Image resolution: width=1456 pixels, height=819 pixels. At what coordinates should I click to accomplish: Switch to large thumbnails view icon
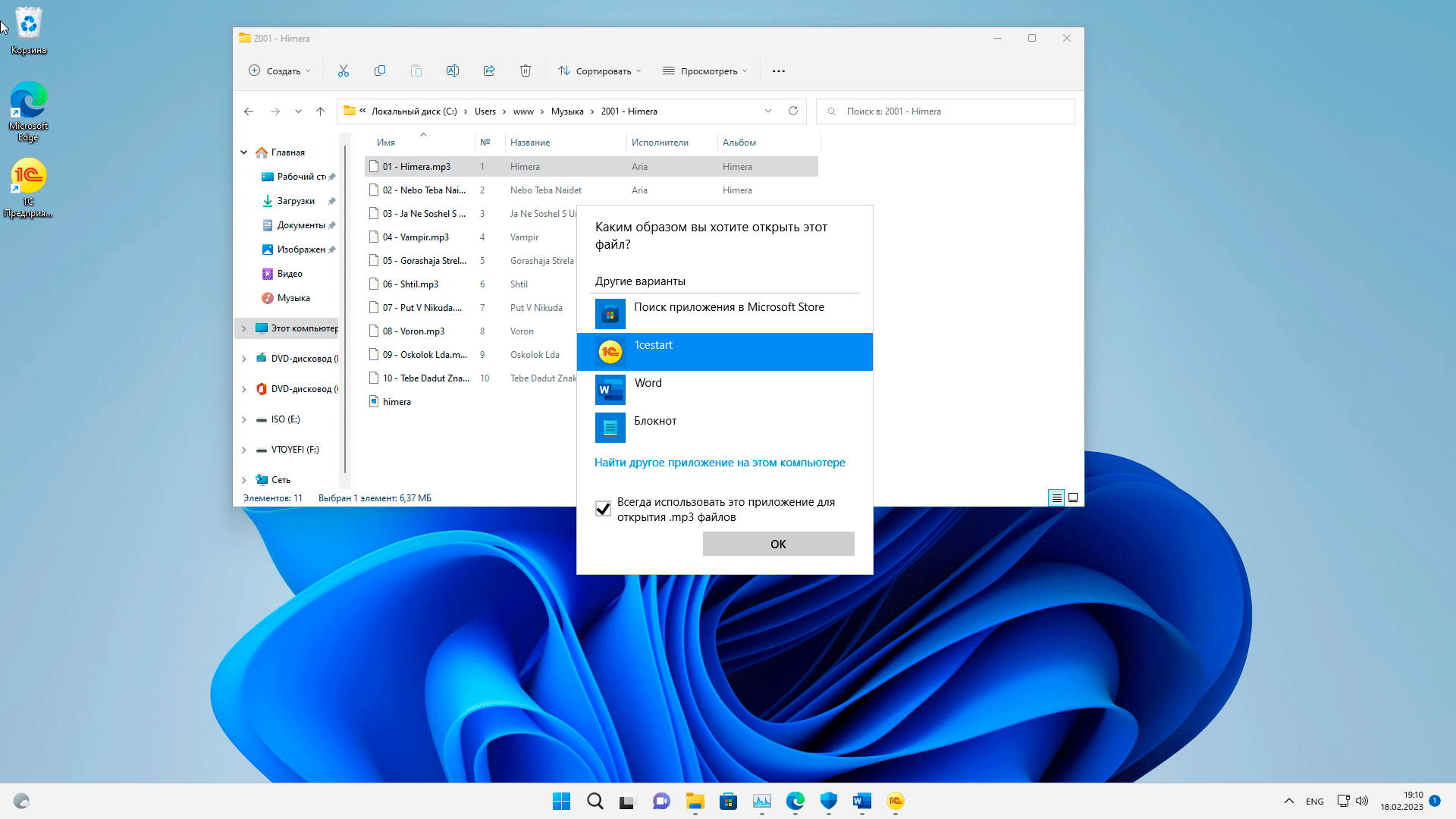coord(1073,497)
